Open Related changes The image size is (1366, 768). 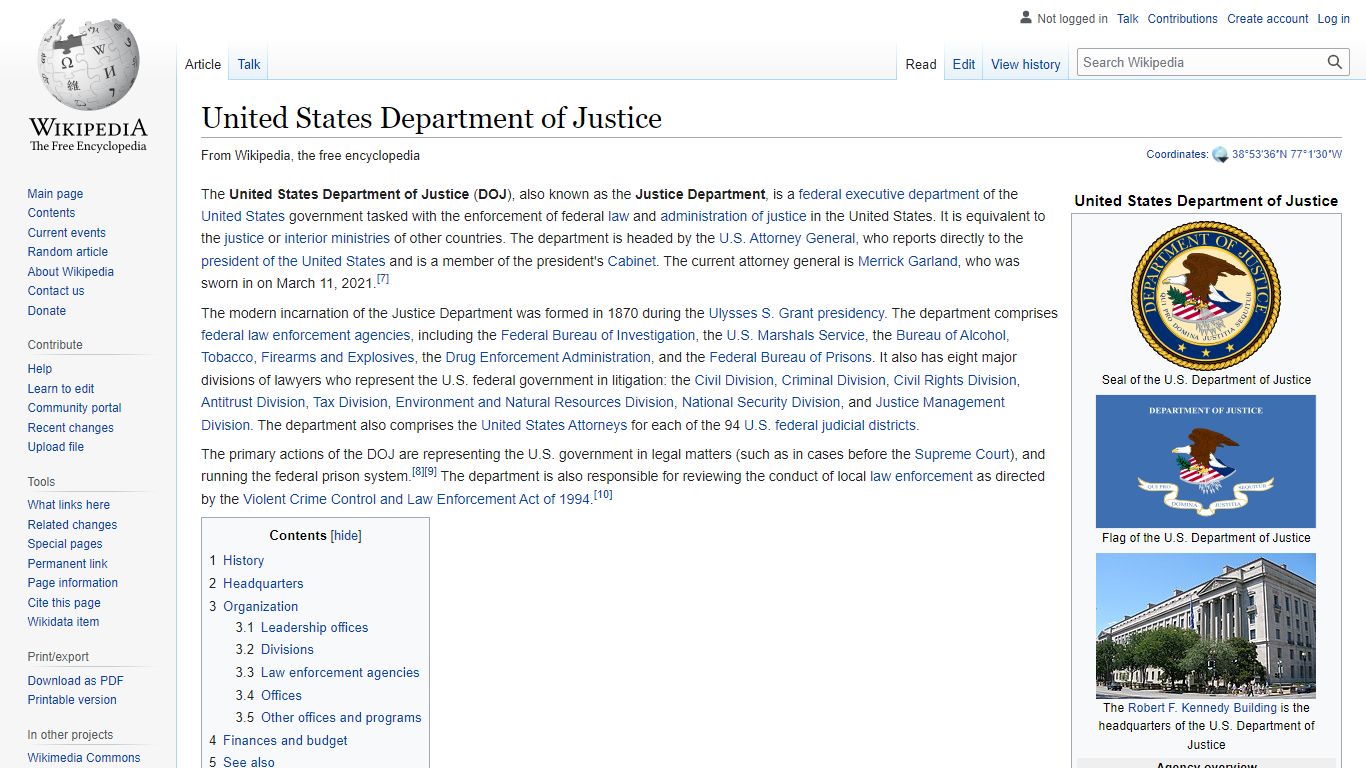tap(72, 525)
